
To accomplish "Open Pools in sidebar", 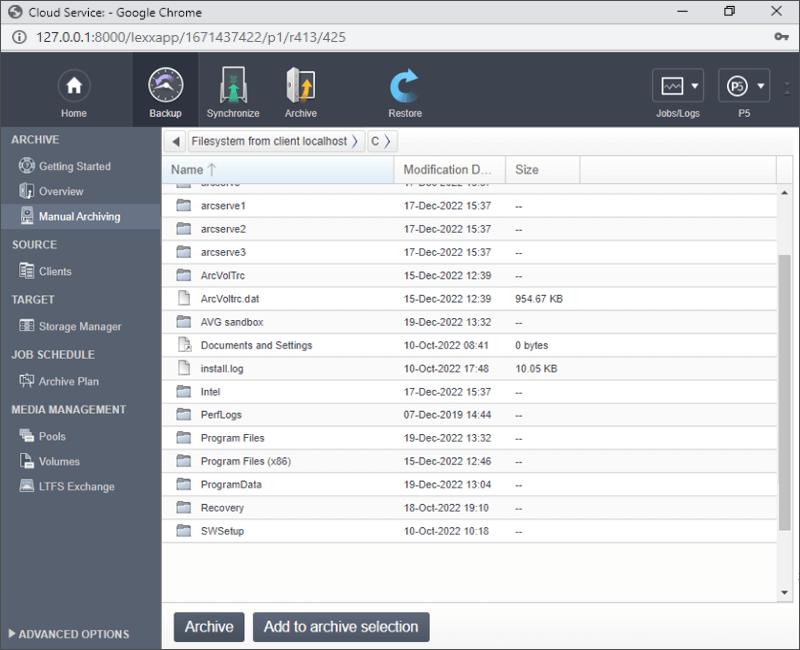I will [53, 436].
